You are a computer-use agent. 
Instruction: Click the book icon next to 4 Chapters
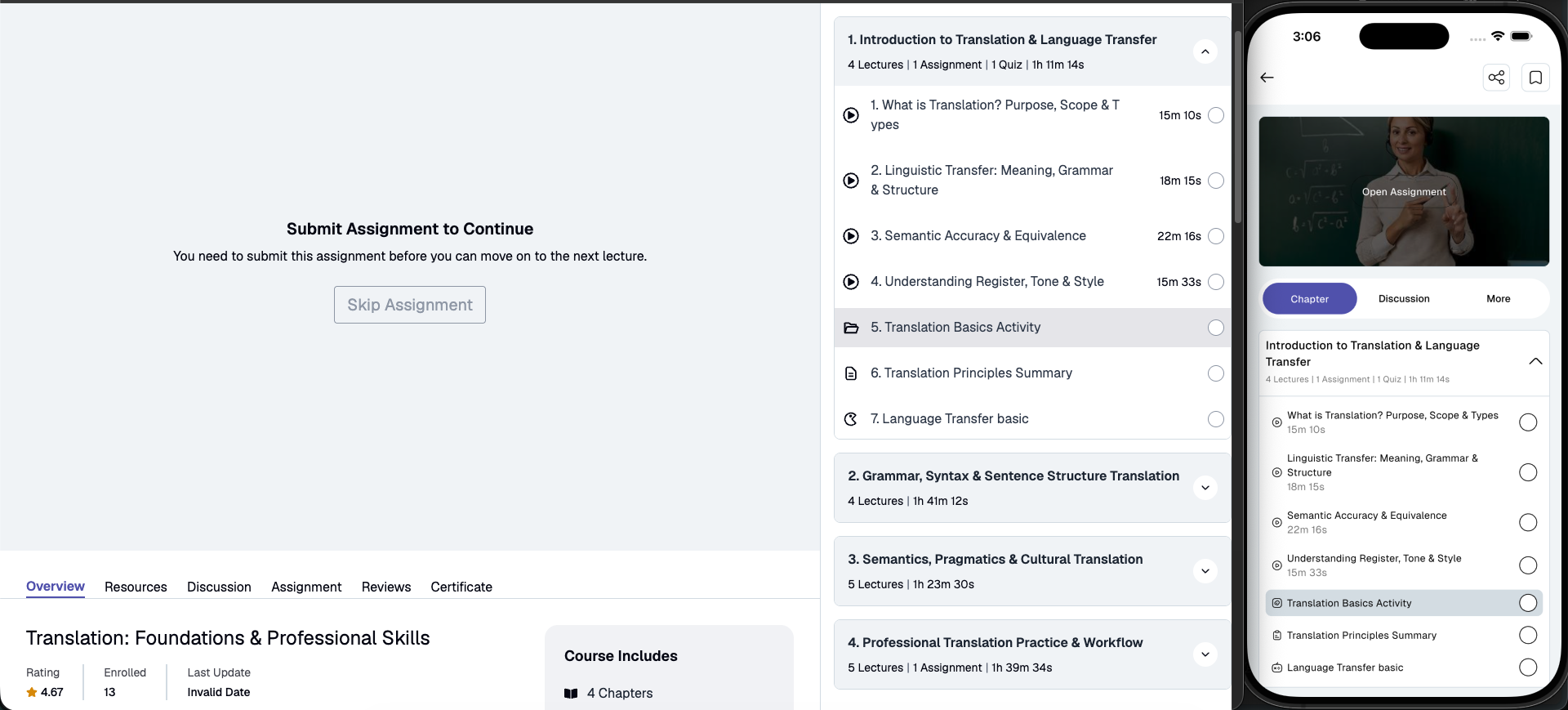coord(571,694)
